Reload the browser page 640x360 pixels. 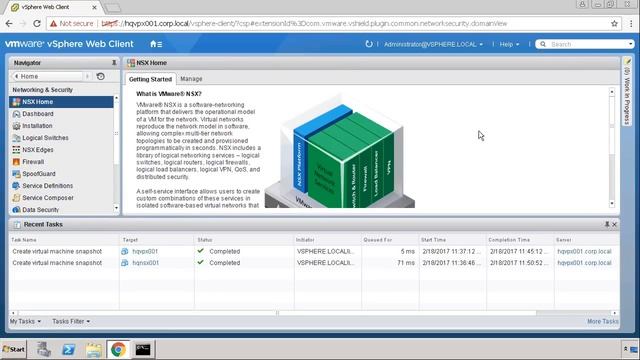coord(37,24)
